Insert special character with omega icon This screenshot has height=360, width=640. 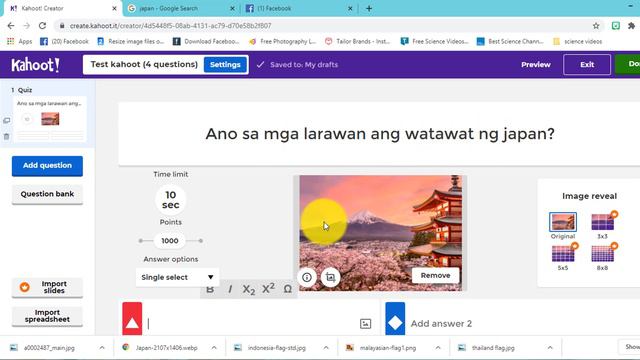[x=288, y=289]
